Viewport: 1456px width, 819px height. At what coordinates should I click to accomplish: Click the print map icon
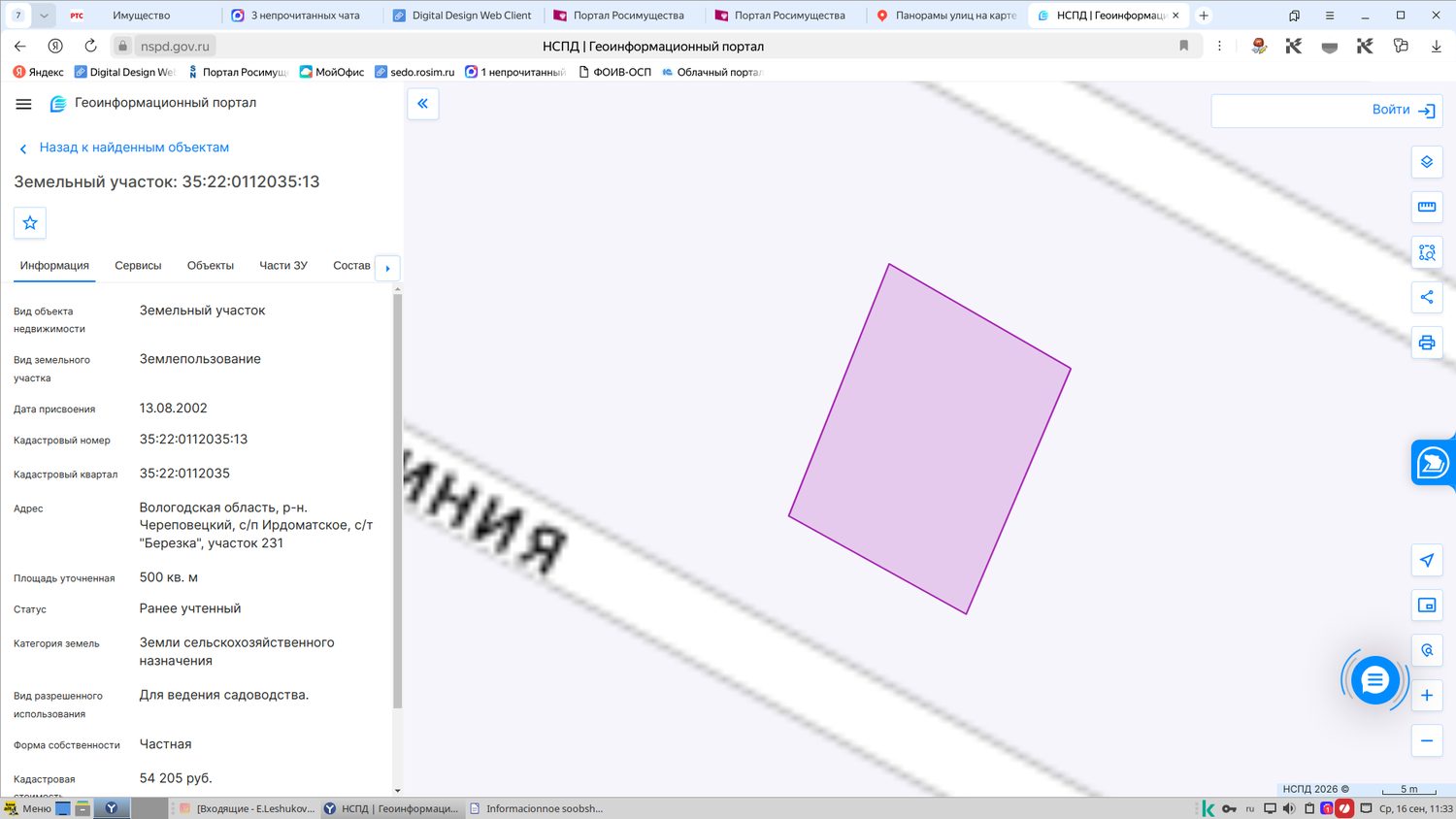pos(1427,343)
